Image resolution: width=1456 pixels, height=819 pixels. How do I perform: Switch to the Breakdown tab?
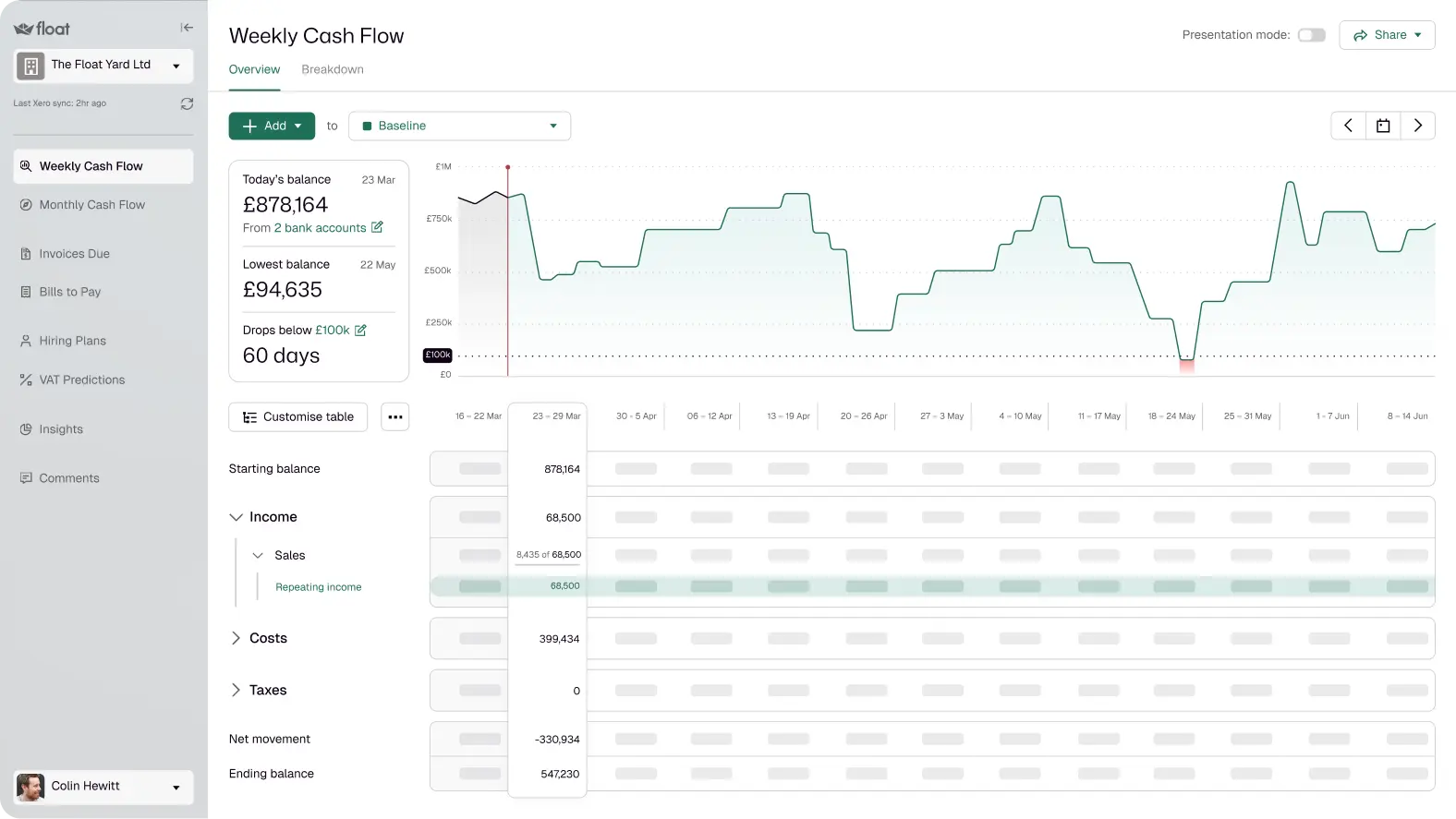(x=333, y=70)
